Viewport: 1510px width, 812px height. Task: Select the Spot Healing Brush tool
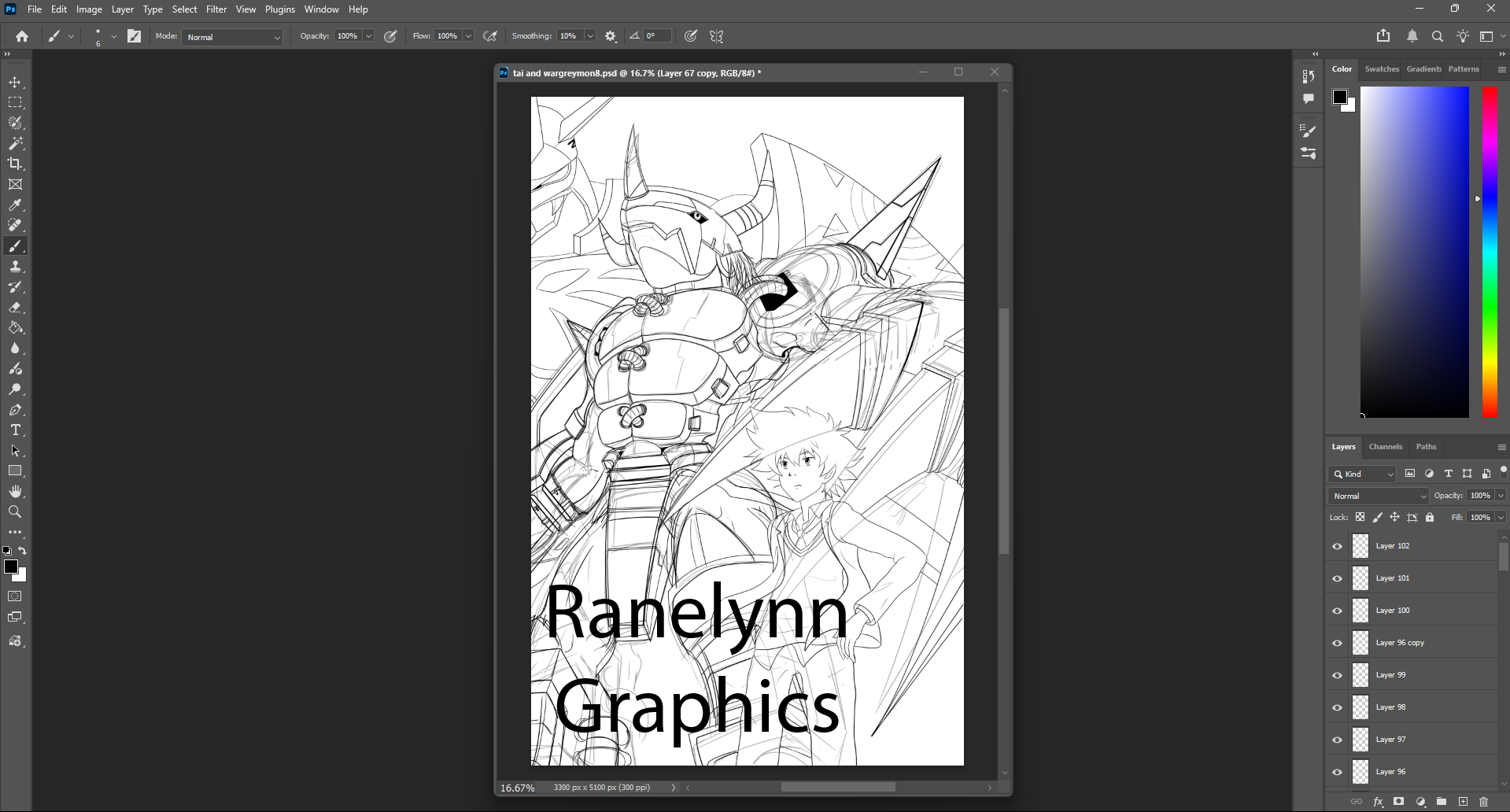[15, 226]
